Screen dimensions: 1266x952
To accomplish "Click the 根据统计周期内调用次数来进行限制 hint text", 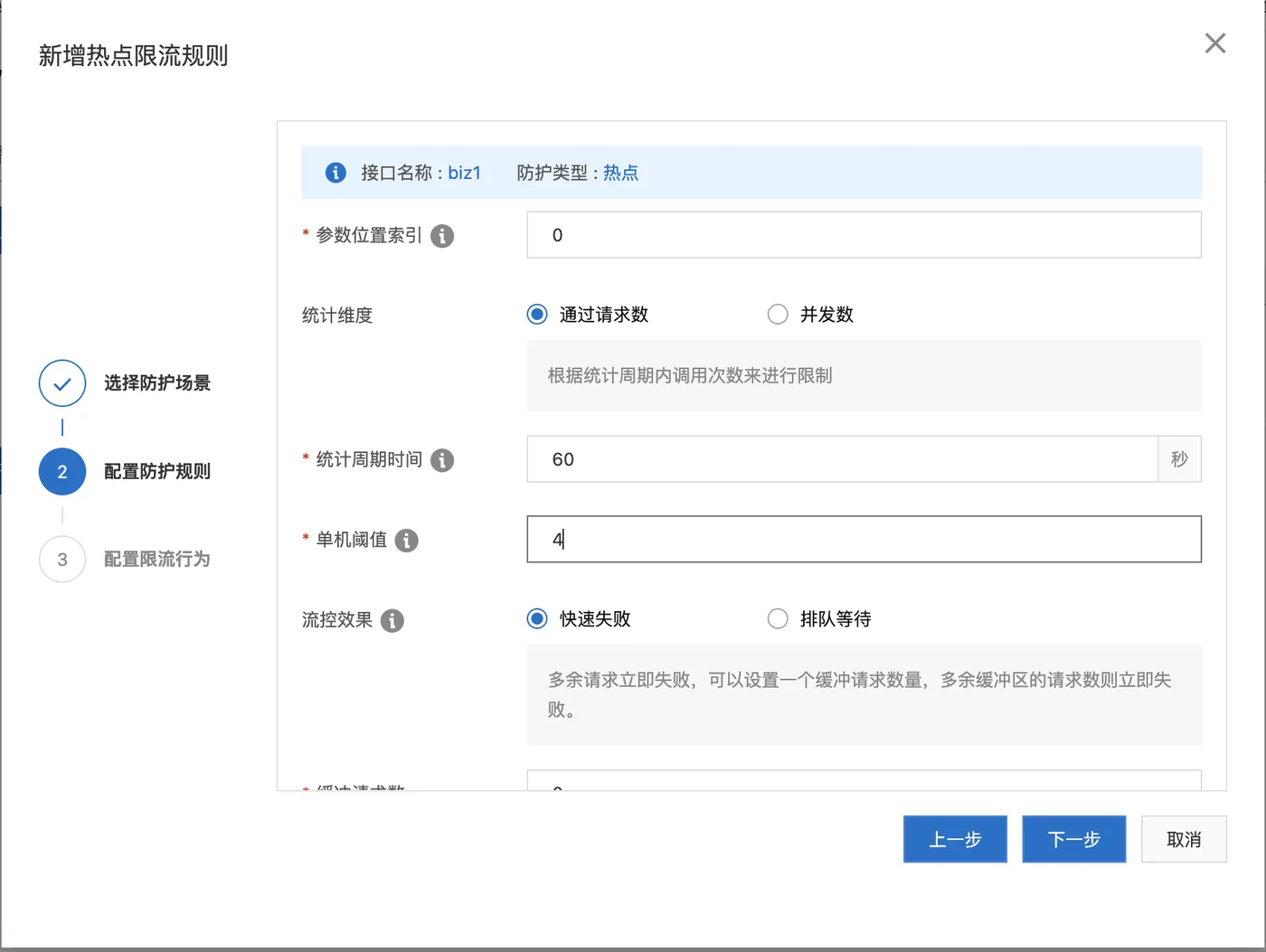I will (690, 376).
